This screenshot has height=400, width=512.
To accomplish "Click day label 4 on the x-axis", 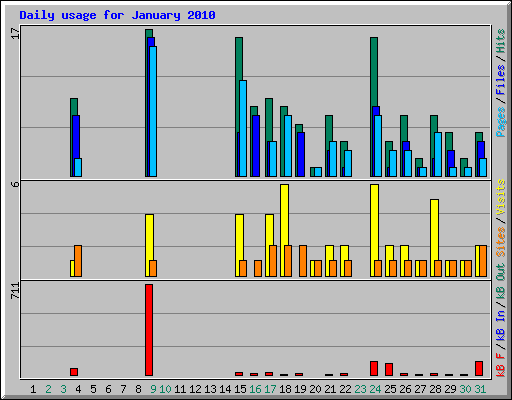I will click(x=78, y=389).
